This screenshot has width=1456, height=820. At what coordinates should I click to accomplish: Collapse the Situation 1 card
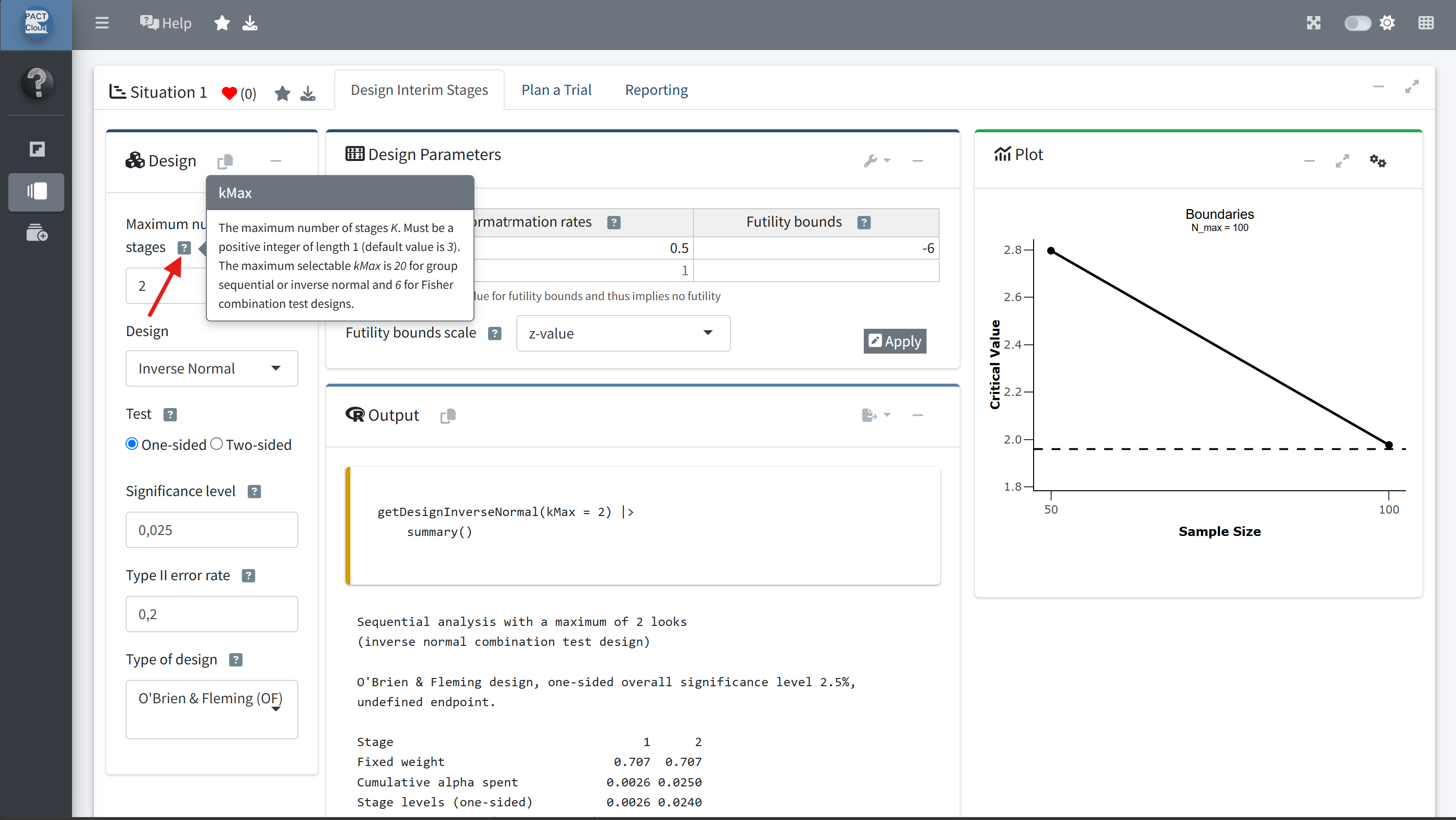[x=1379, y=87]
